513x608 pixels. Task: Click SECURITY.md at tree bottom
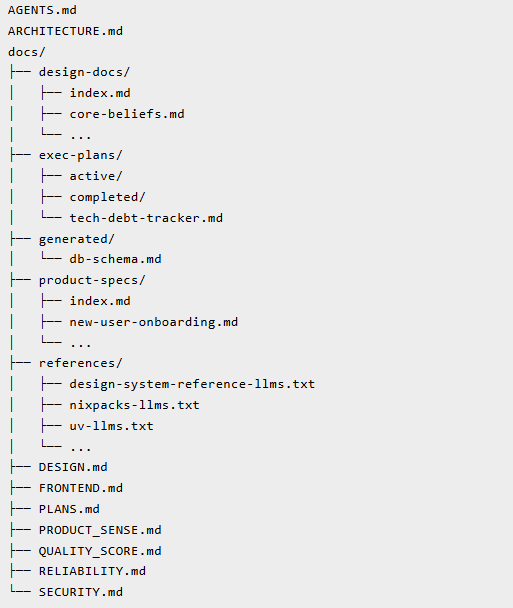[81, 592]
